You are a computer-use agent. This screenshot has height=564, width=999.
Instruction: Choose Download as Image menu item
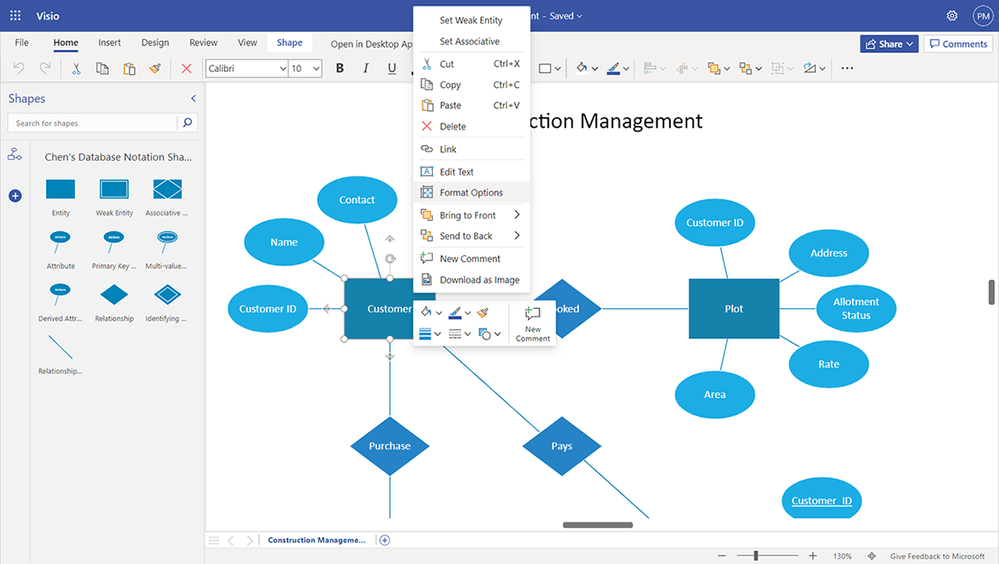click(x=471, y=280)
